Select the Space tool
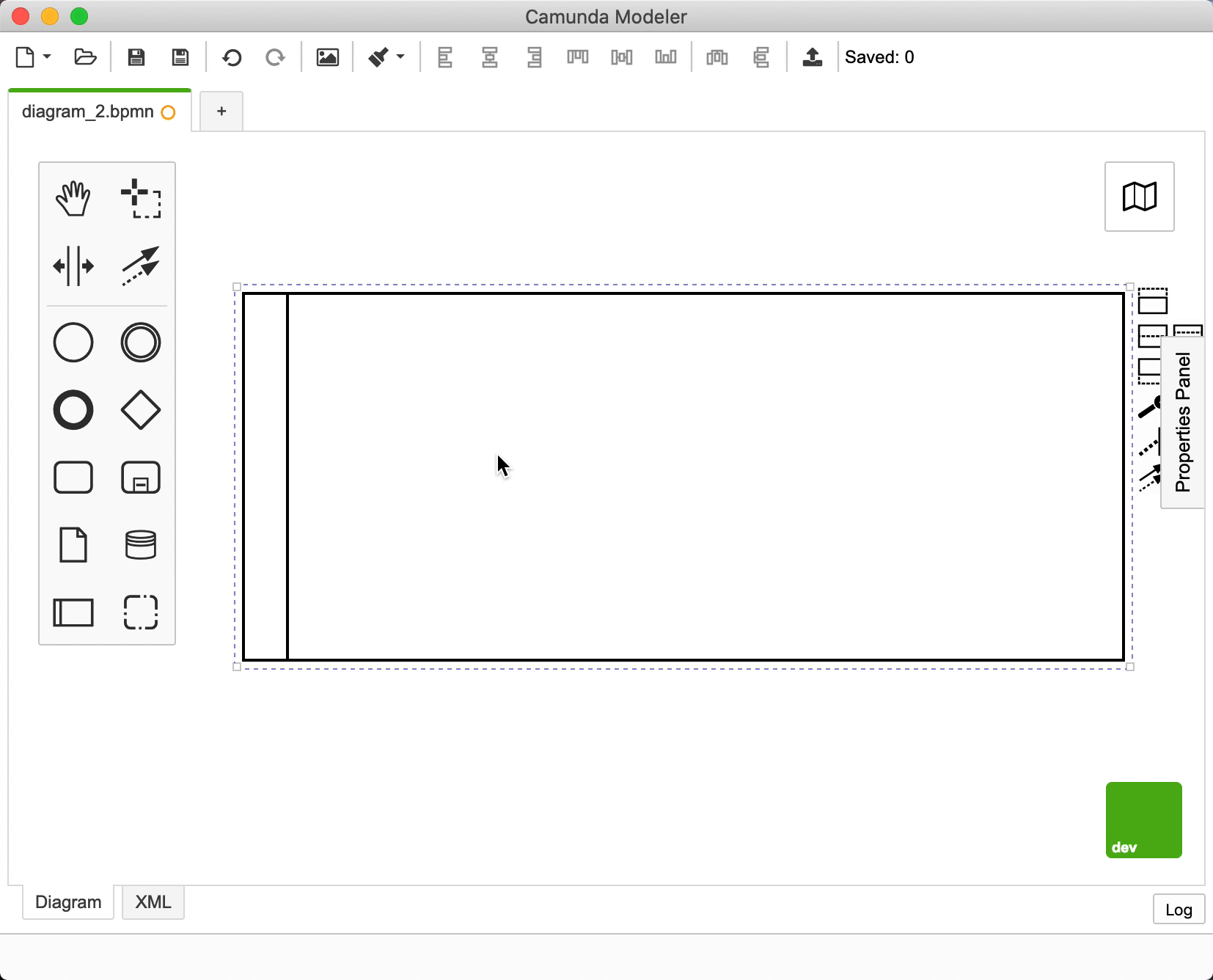1213x980 pixels. pyautogui.click(x=73, y=266)
